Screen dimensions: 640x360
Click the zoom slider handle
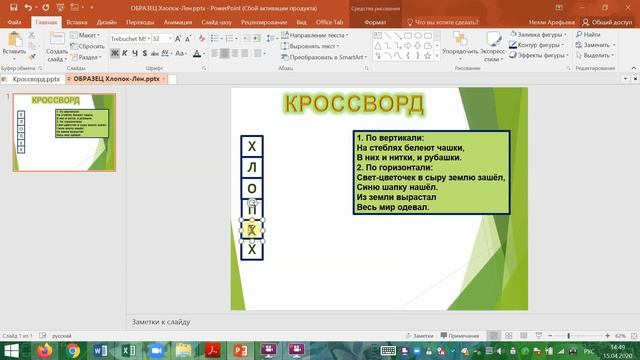[569, 336]
